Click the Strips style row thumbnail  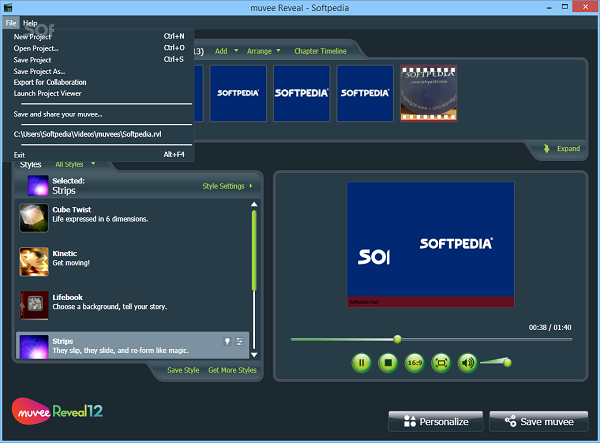click(34, 347)
